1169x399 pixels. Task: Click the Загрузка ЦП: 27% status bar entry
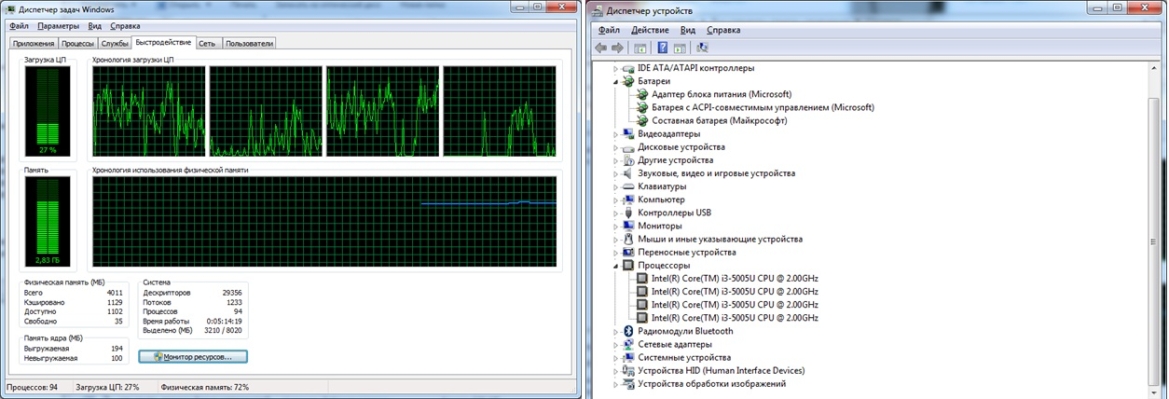click(x=107, y=388)
